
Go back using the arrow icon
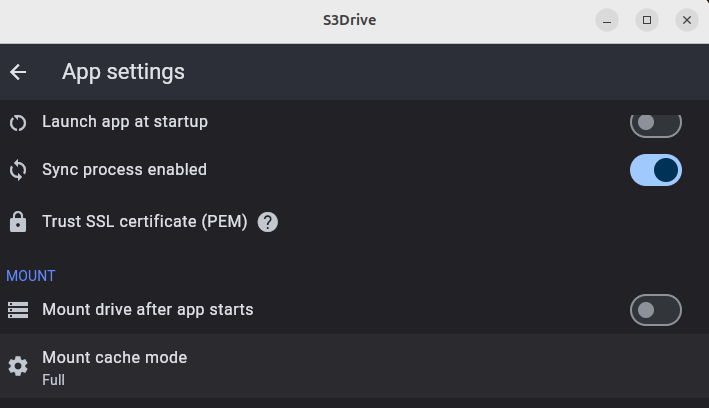(18, 72)
